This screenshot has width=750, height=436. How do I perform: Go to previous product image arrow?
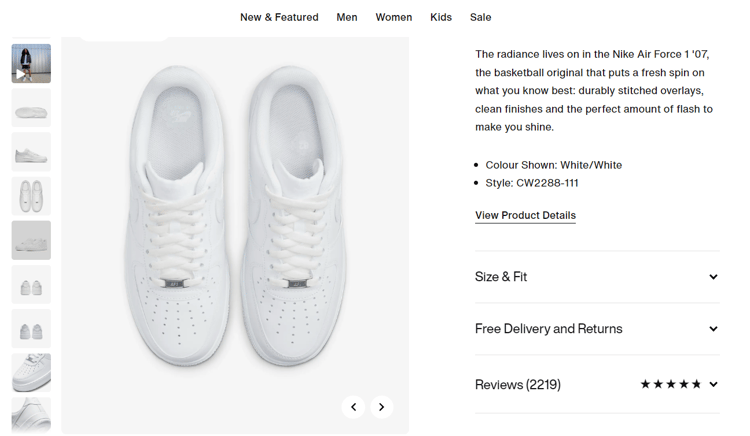point(353,407)
